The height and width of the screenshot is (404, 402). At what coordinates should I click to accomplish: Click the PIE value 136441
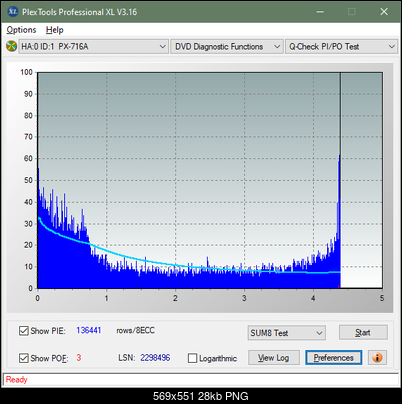coord(89,330)
